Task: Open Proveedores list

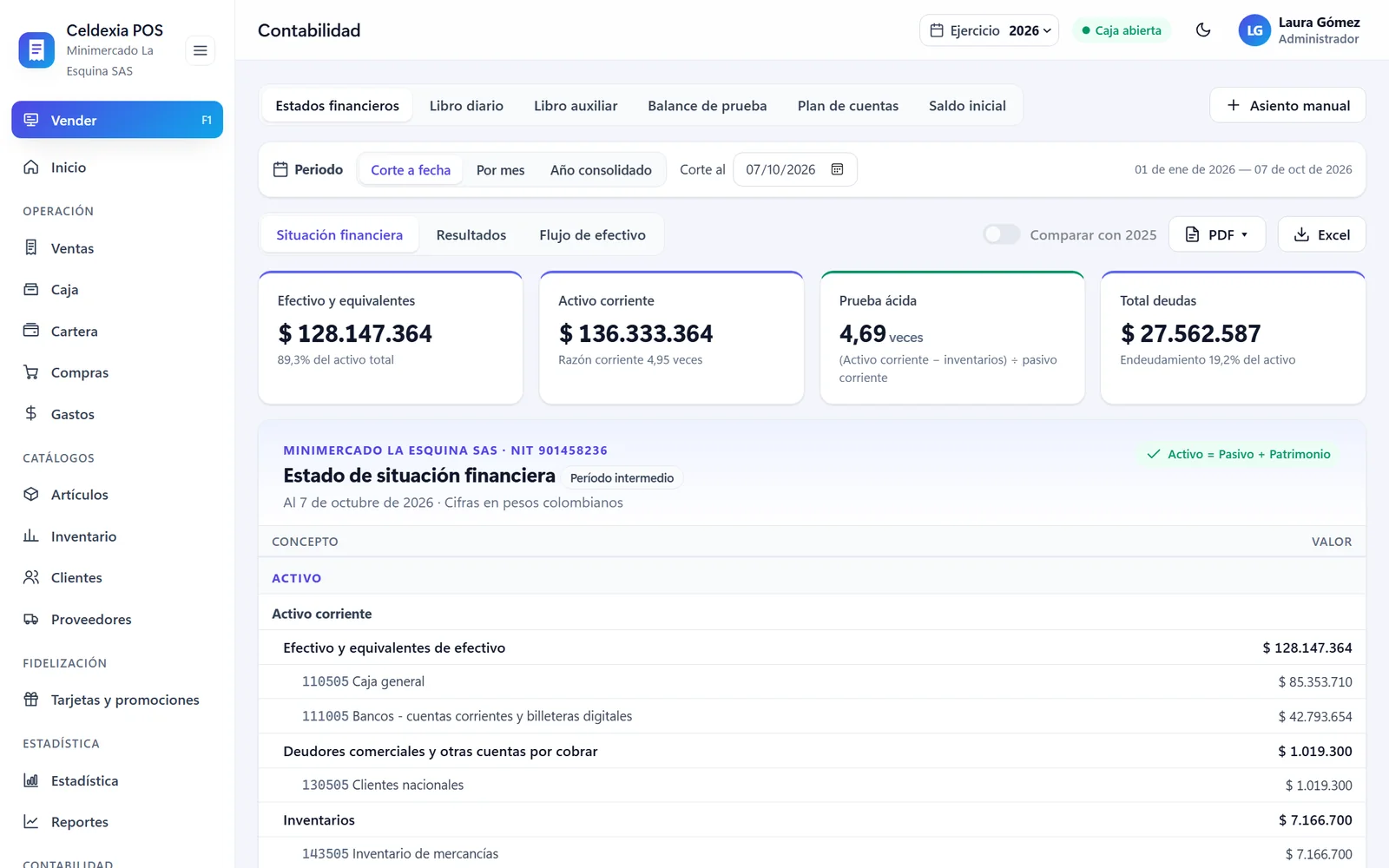Action: point(117,620)
